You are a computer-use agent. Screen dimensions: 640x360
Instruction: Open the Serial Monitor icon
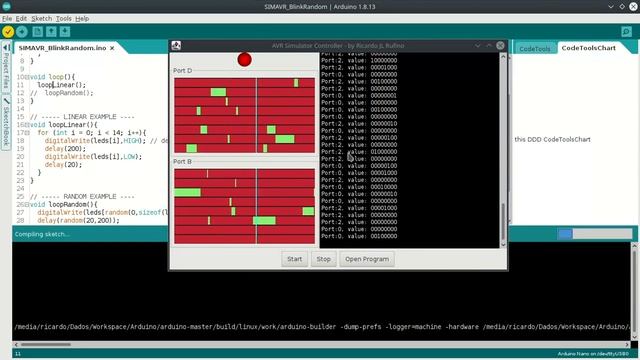(626, 32)
